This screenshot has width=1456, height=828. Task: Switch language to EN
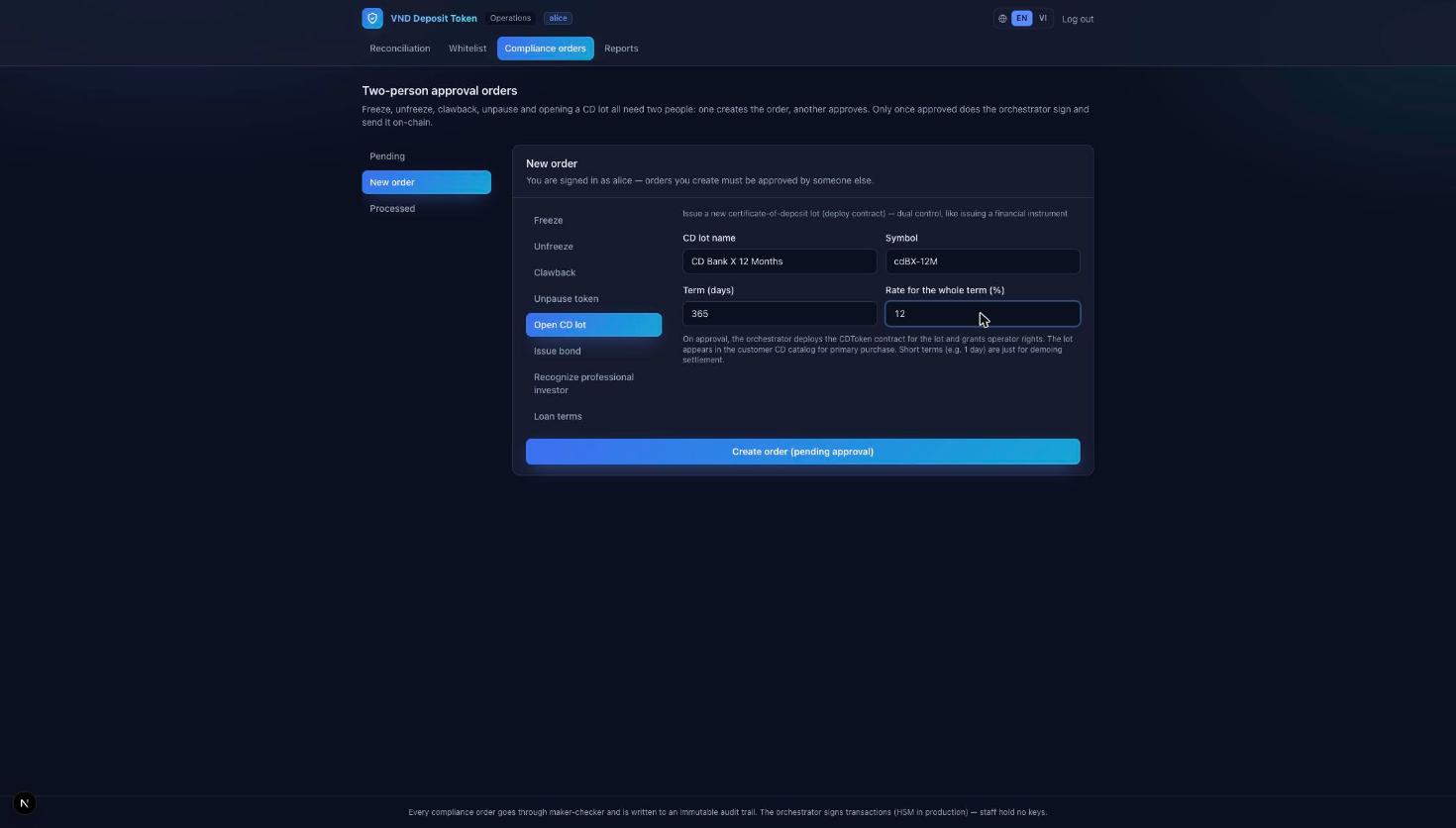click(1021, 18)
